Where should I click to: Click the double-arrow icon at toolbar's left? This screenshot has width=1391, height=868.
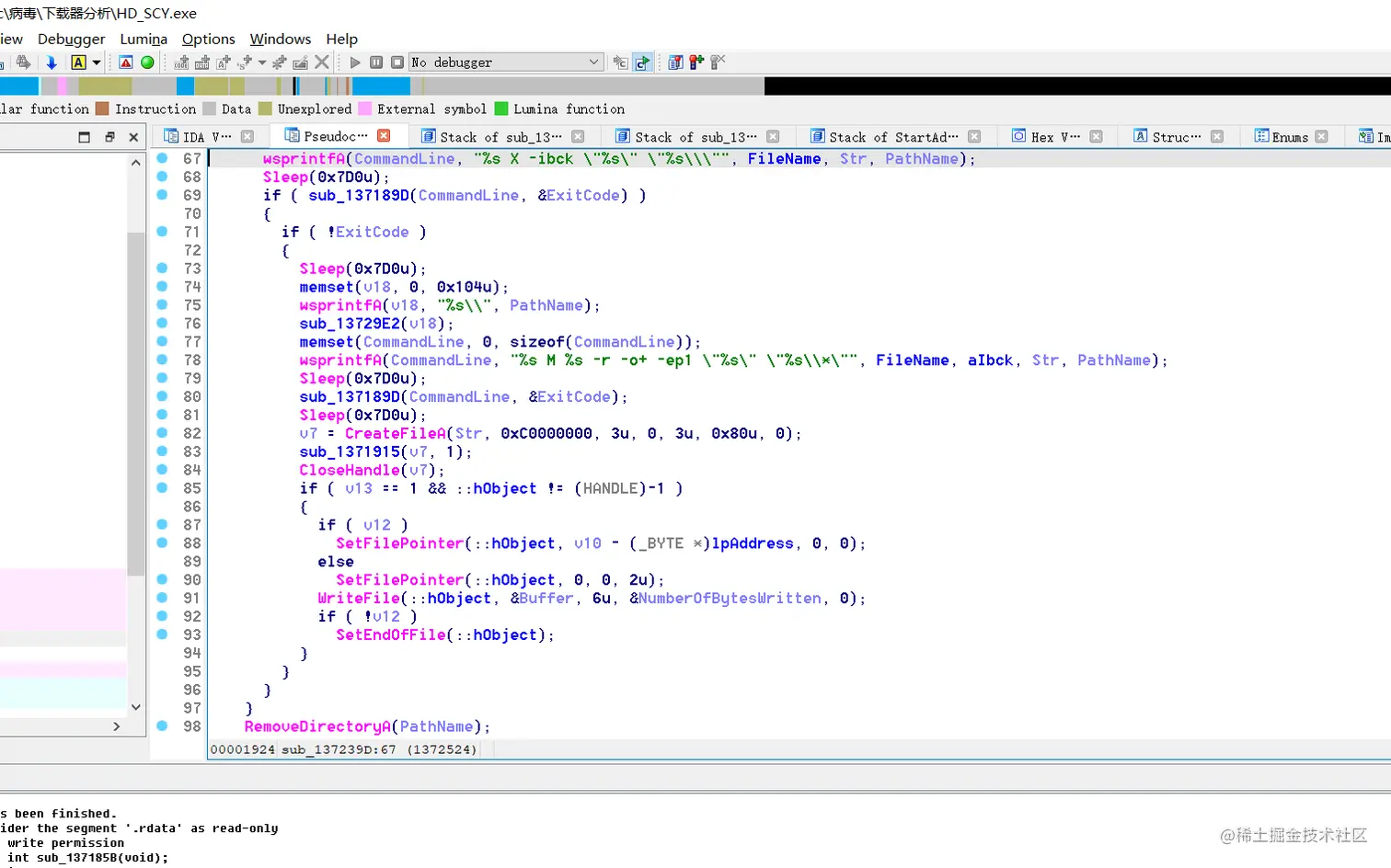pyautogui.click(x=24, y=63)
